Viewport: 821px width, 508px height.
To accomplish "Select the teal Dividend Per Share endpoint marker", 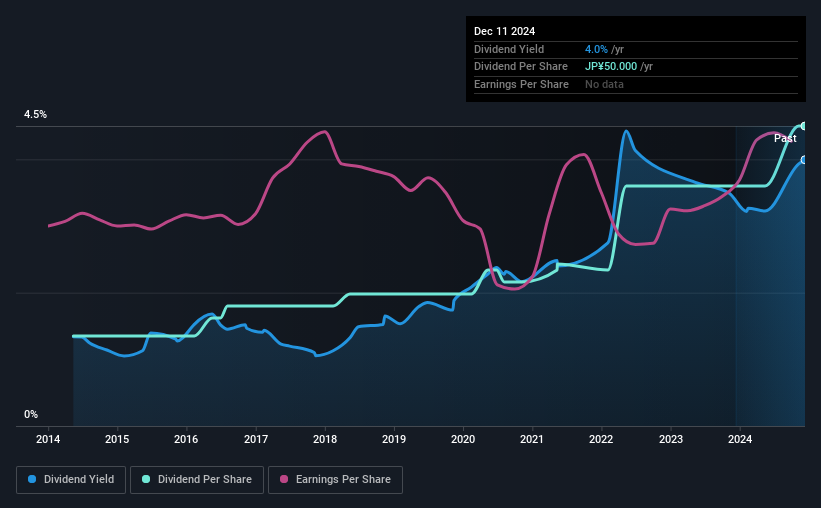I will pos(804,126).
